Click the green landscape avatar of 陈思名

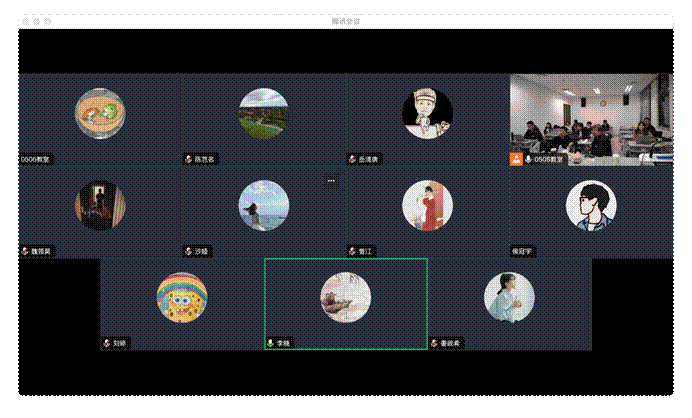(x=264, y=113)
